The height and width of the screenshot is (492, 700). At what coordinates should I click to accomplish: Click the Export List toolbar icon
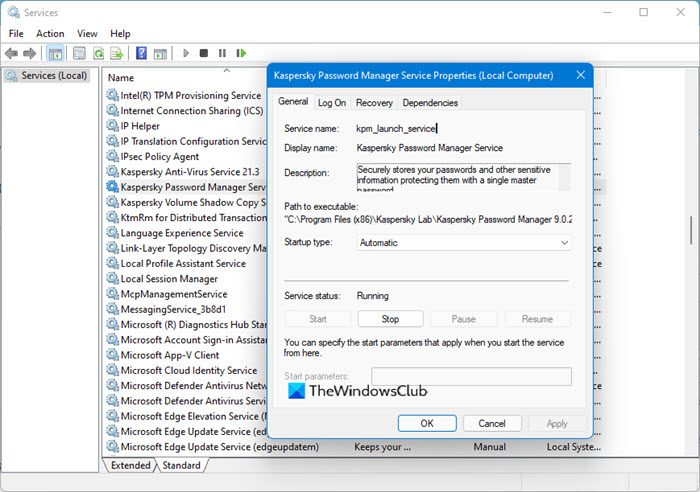(x=117, y=54)
